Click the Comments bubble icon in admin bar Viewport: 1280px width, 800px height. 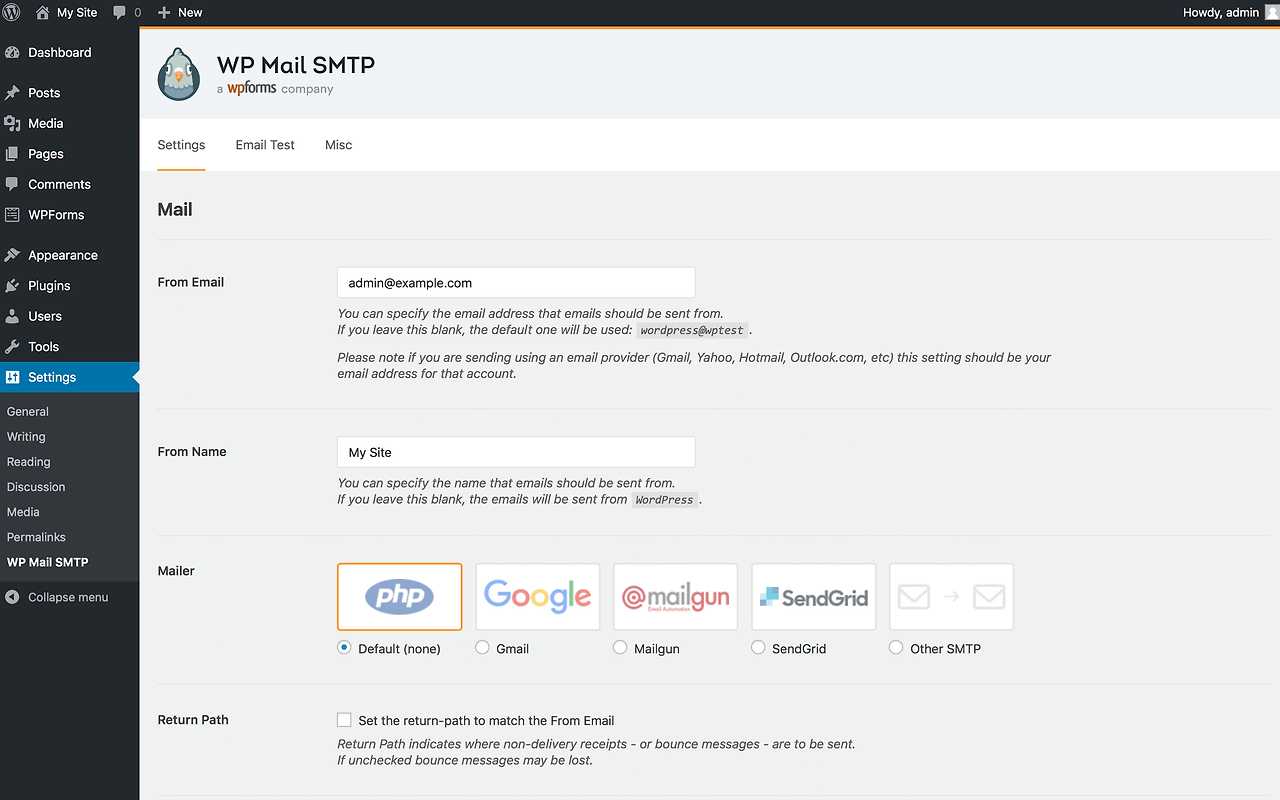[120, 12]
